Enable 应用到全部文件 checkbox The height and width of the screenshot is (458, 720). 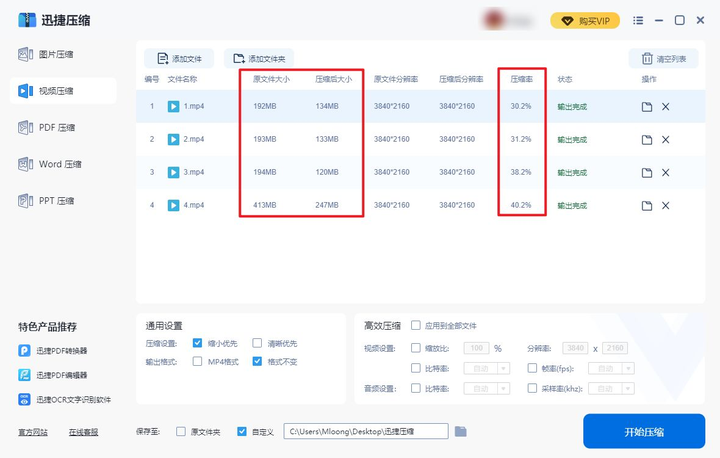coord(416,325)
